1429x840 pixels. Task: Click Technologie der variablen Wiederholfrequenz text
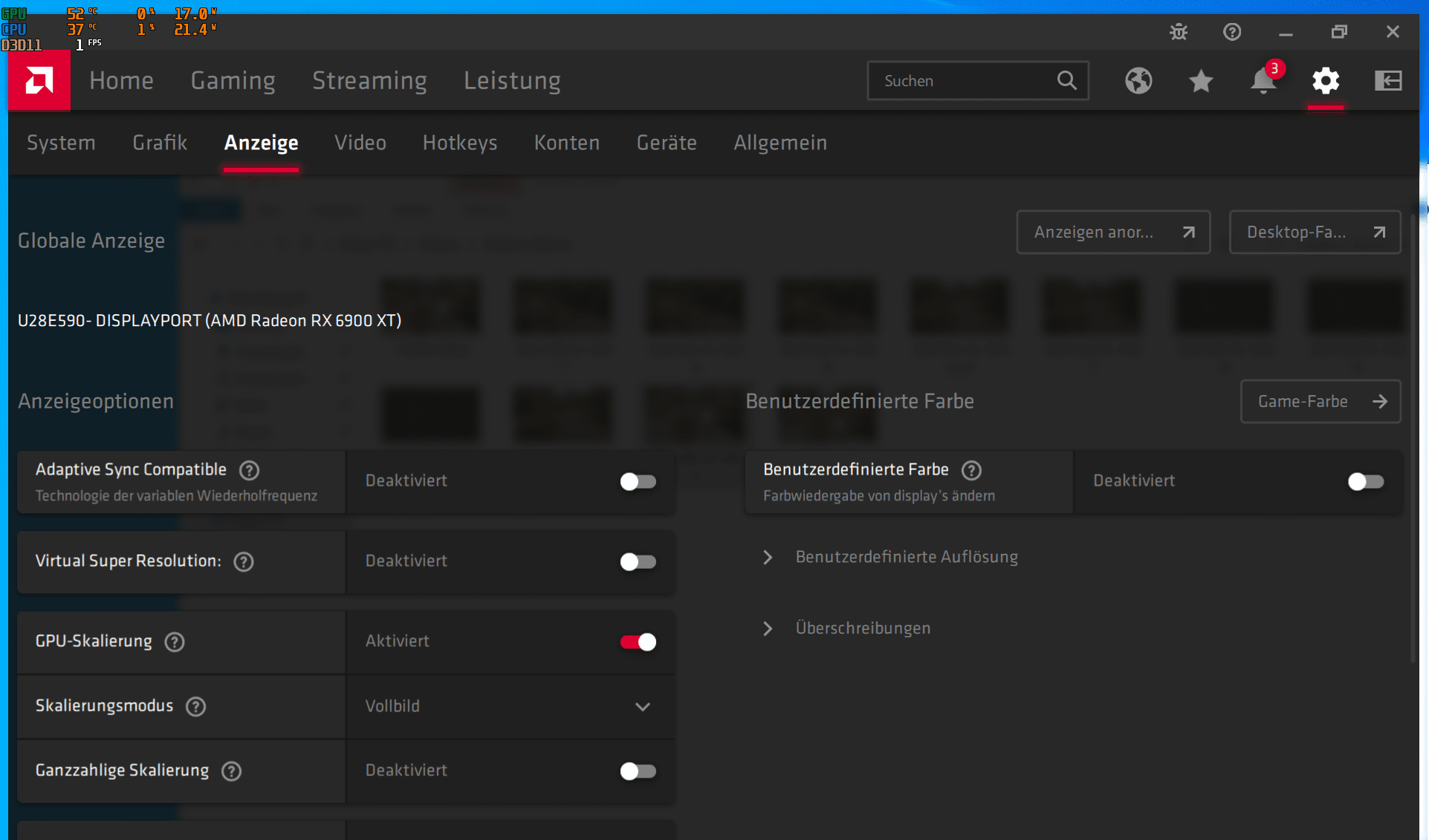coord(176,496)
